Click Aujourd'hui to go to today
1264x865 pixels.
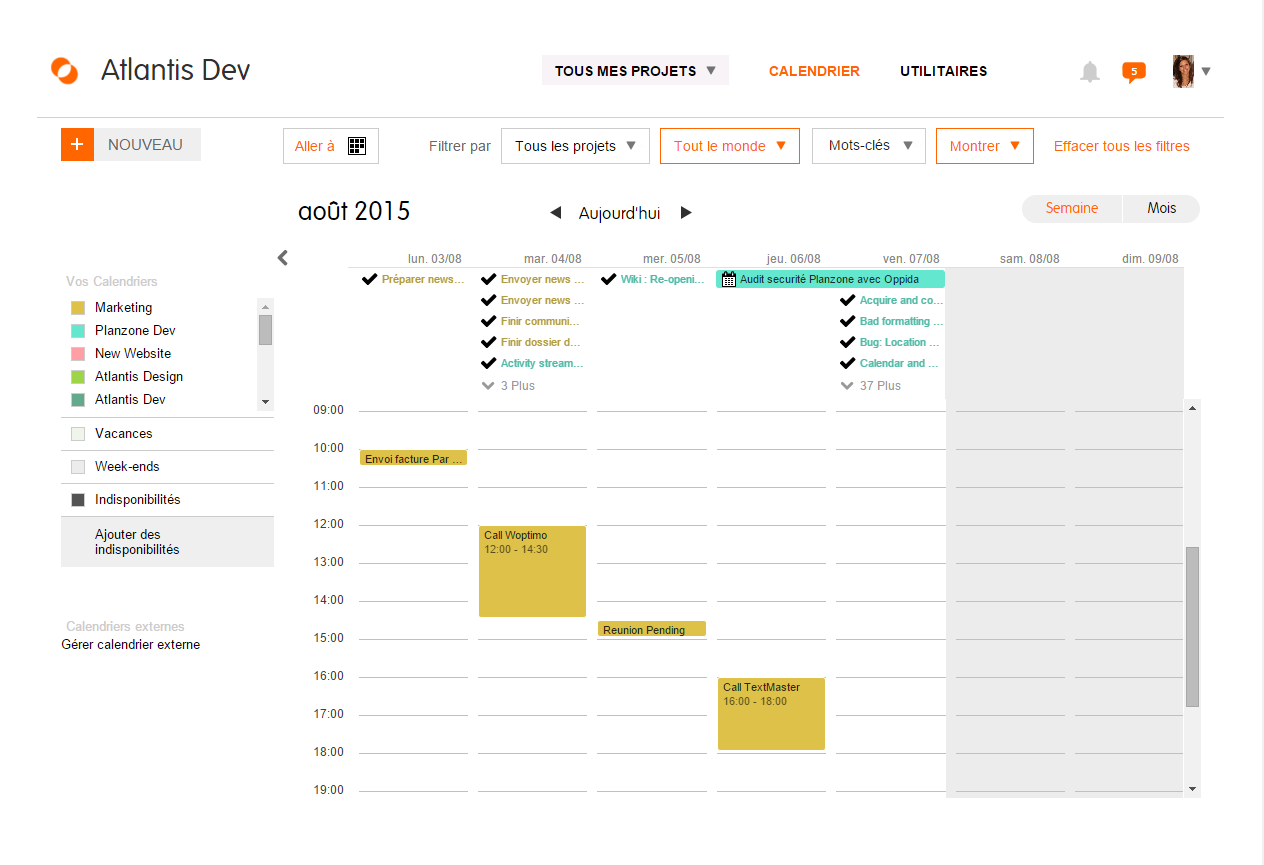[619, 213]
